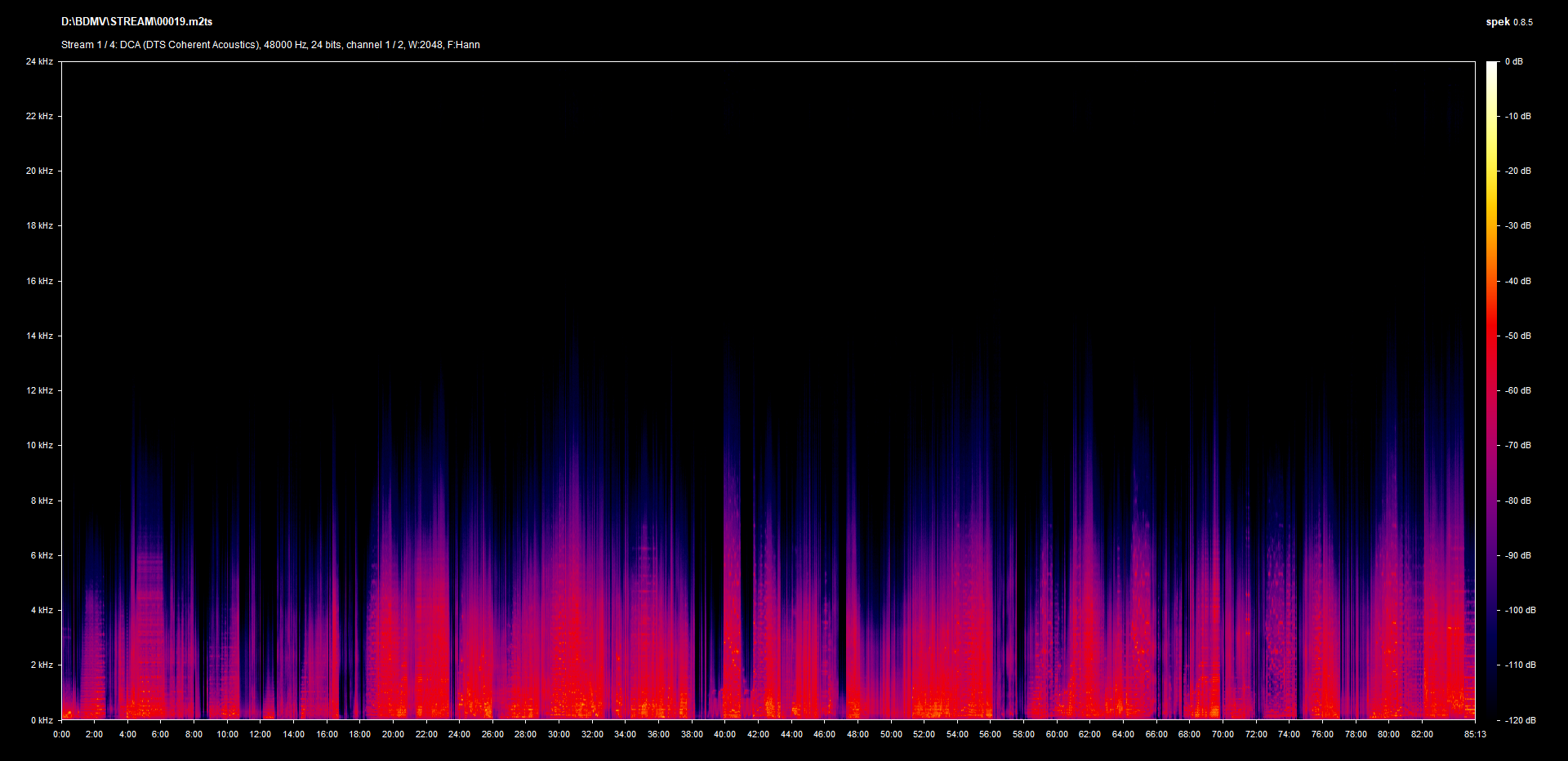Click the 85:13 end time label
The height and width of the screenshot is (761, 1568).
tap(1475, 734)
